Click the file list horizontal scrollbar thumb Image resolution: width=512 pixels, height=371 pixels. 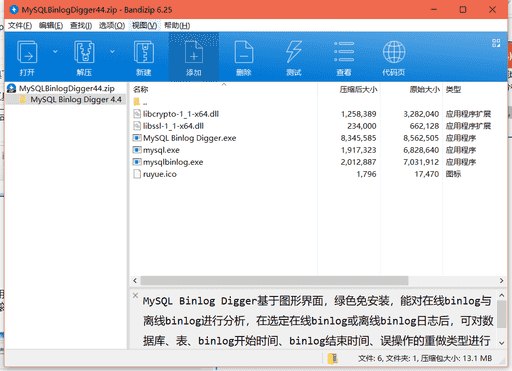[274, 281]
